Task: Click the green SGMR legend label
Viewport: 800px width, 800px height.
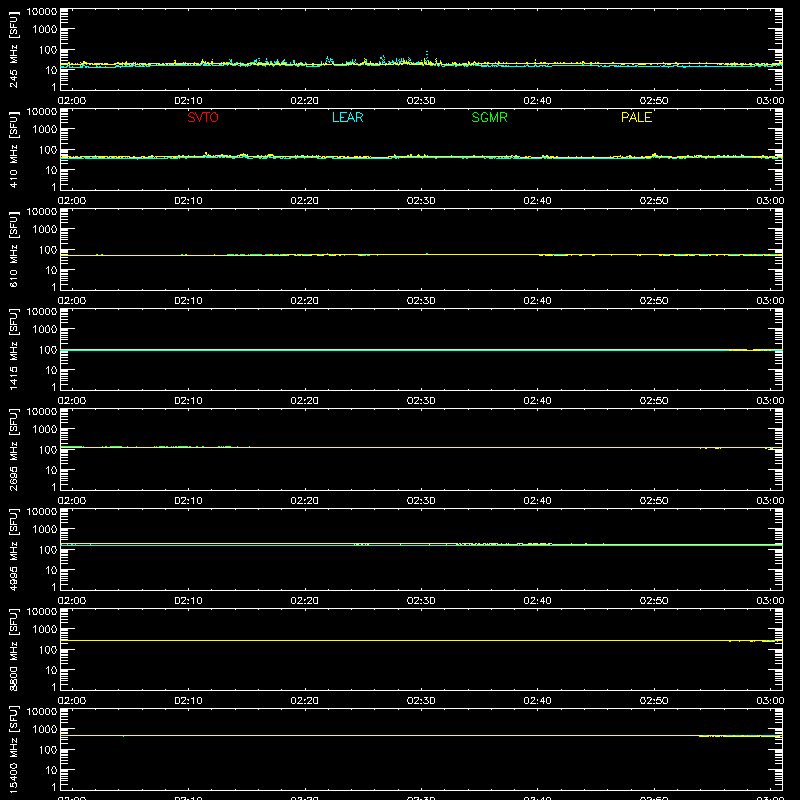Action: pos(489,117)
